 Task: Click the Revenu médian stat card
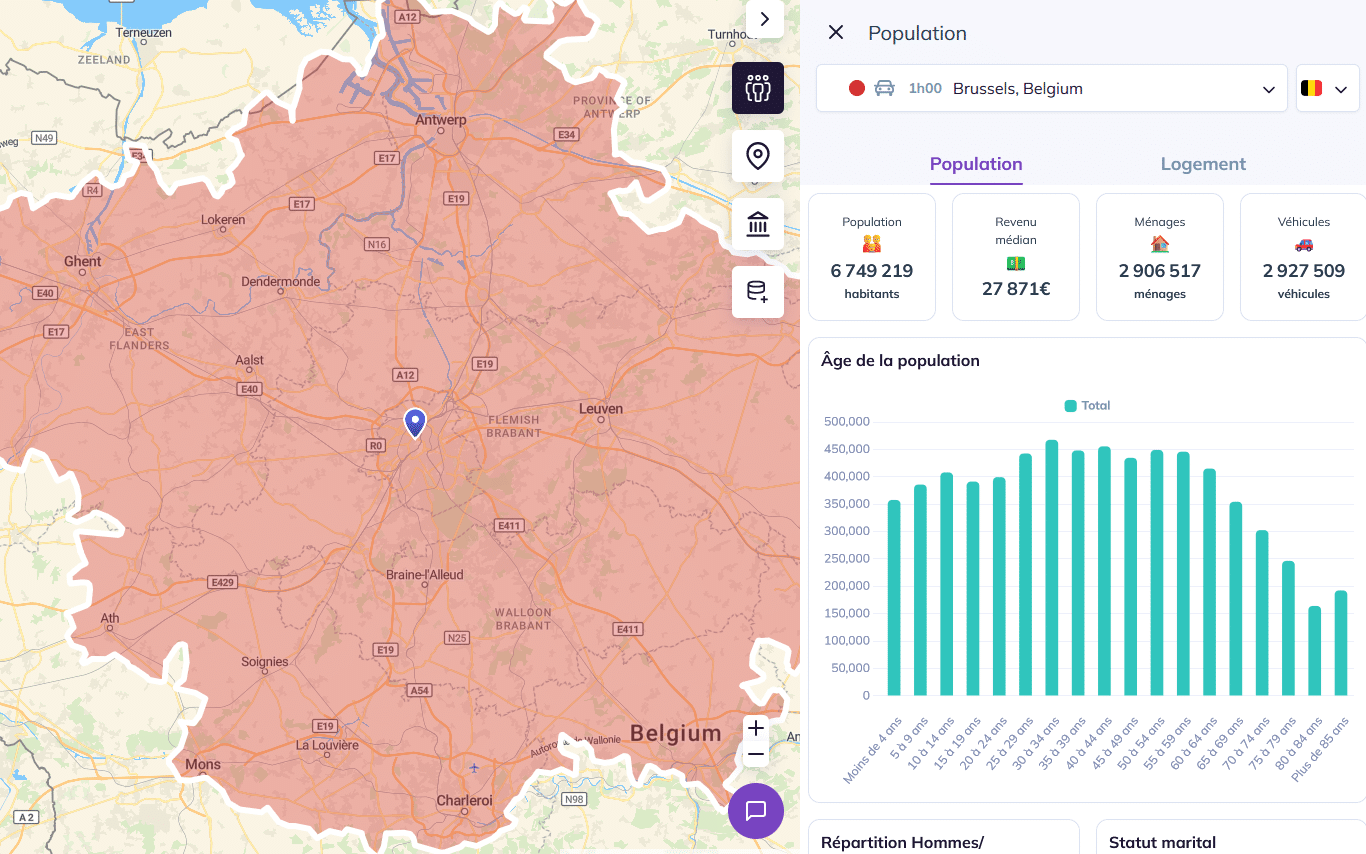coord(1015,257)
